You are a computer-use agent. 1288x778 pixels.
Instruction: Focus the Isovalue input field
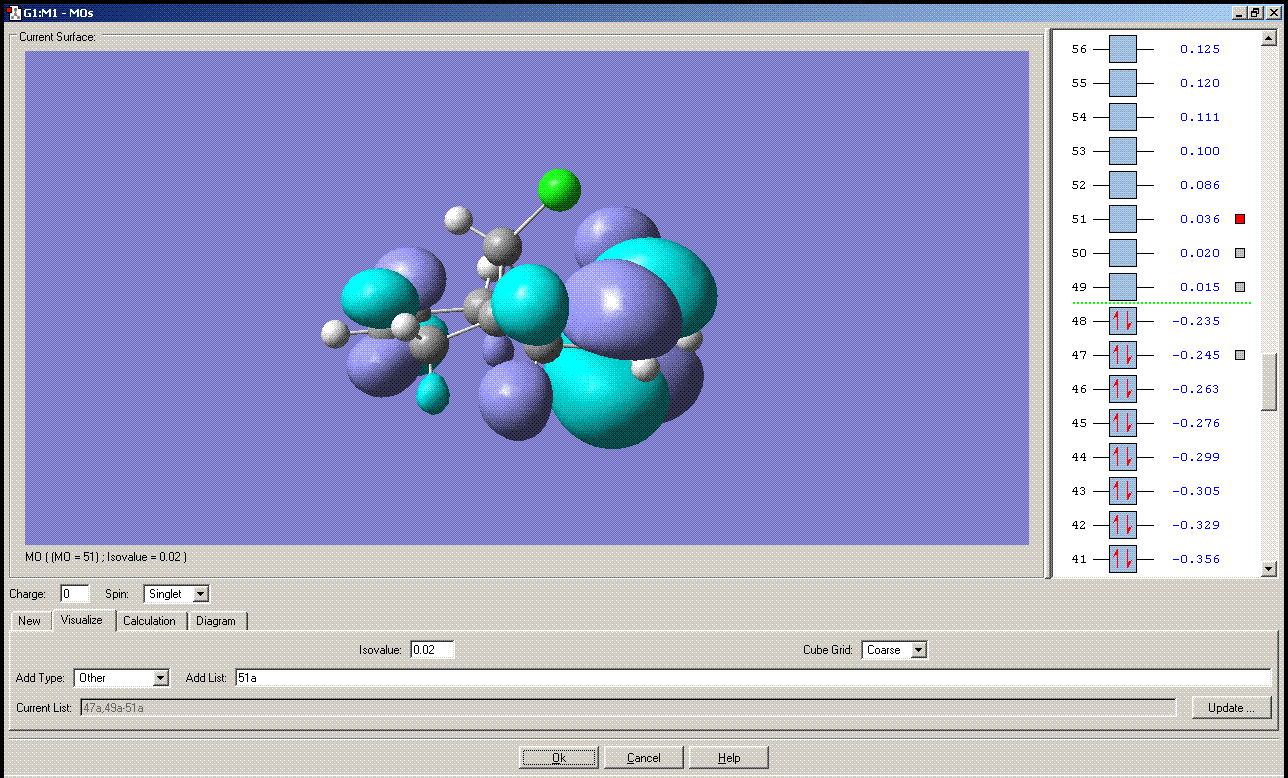coord(431,650)
